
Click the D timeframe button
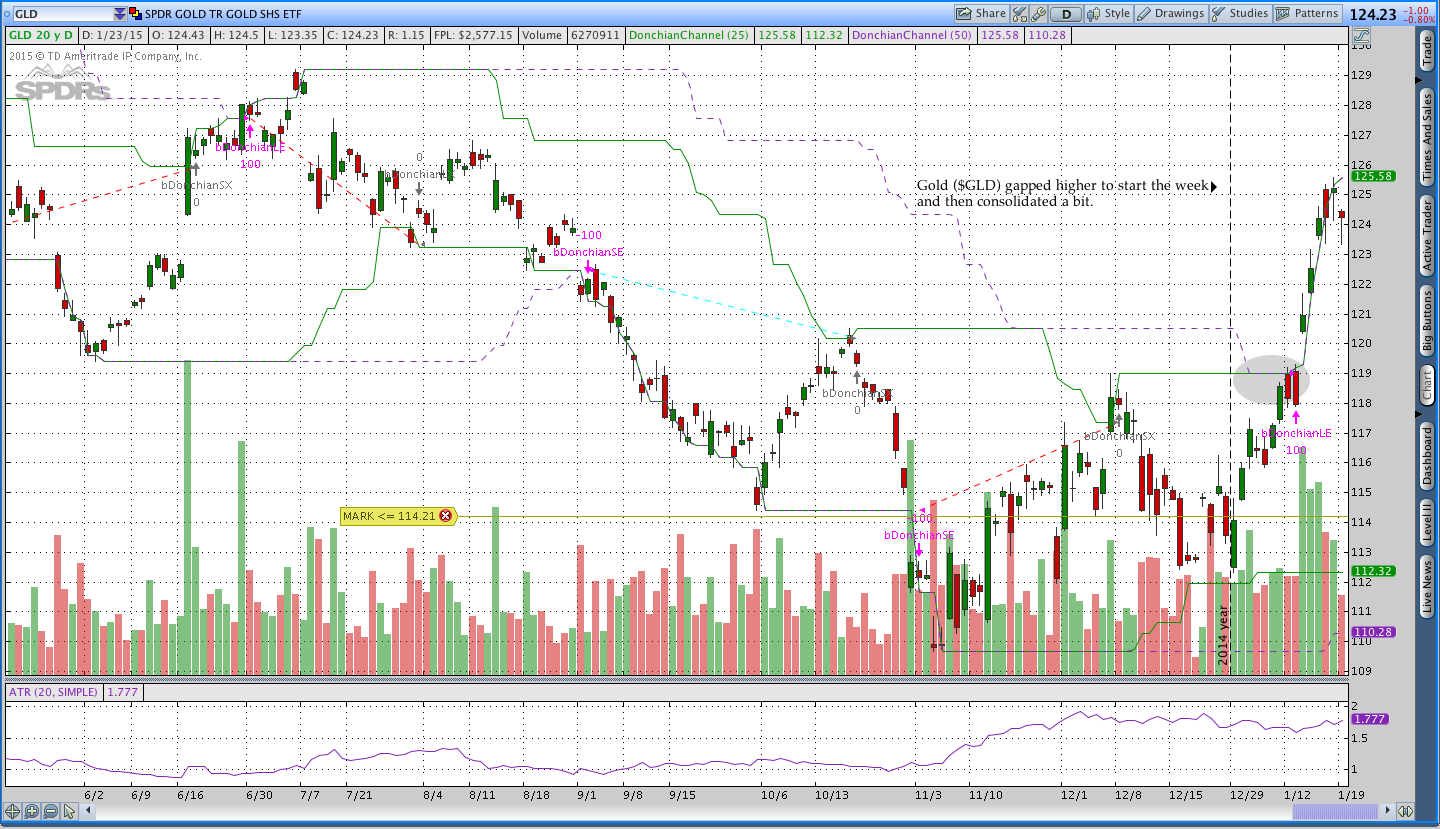point(1066,14)
